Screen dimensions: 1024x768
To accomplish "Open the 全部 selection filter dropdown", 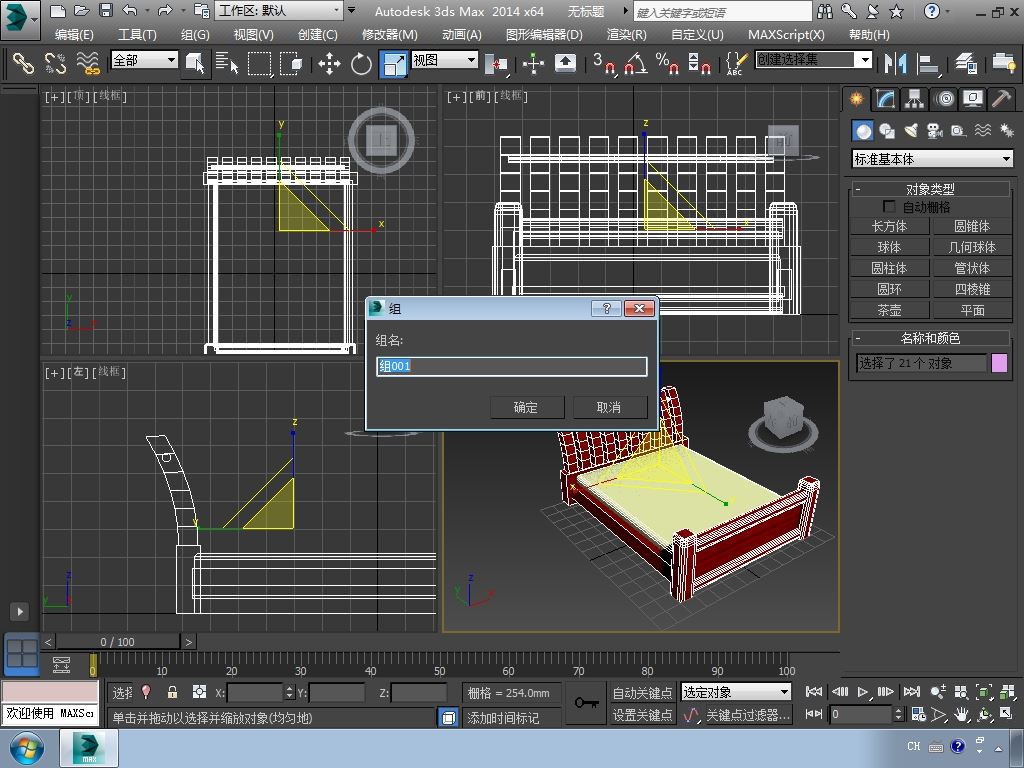I will pos(144,60).
